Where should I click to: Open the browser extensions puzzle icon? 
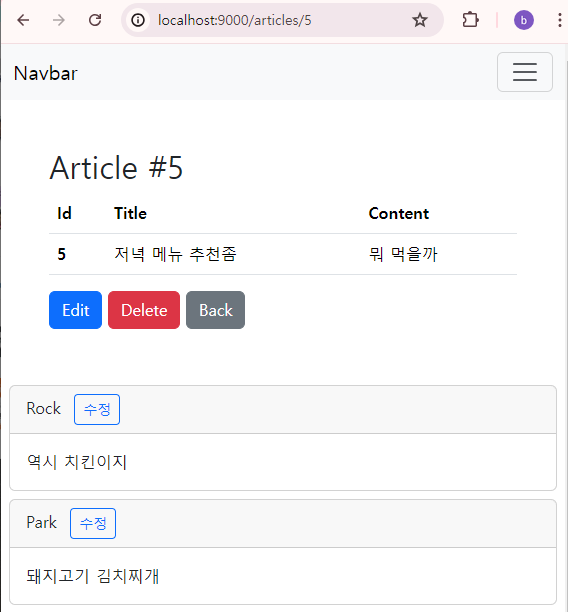click(x=470, y=20)
